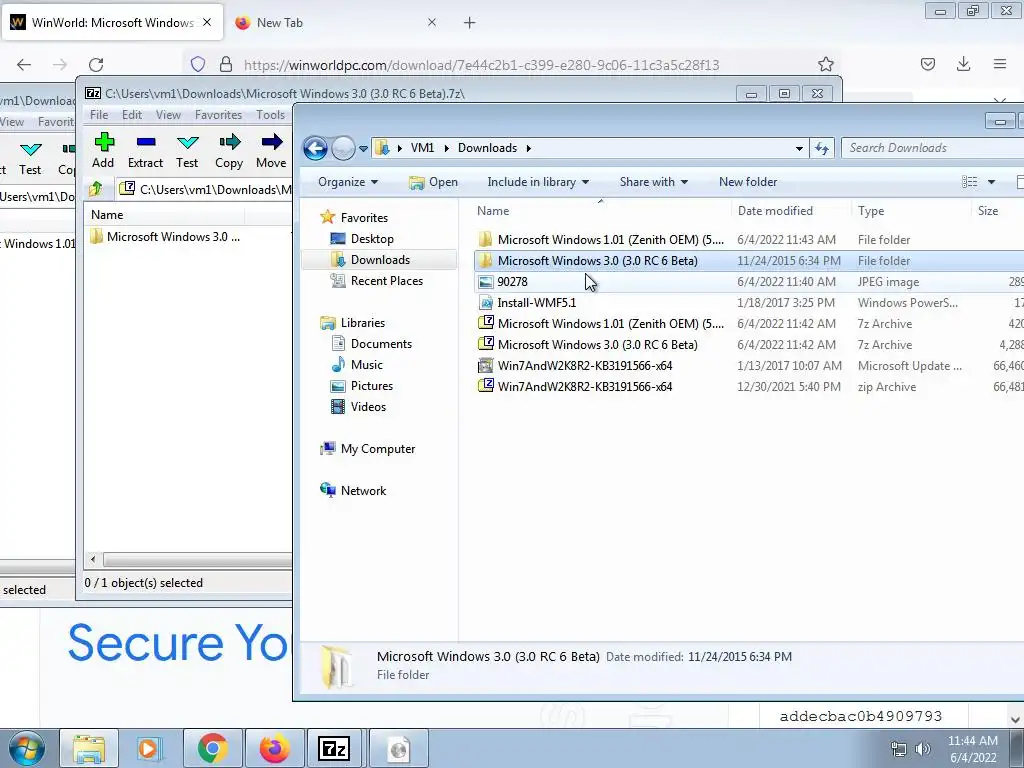Select 90278 JPEG image file
Screen dimensions: 1024x768
pyautogui.click(x=749, y=281)
